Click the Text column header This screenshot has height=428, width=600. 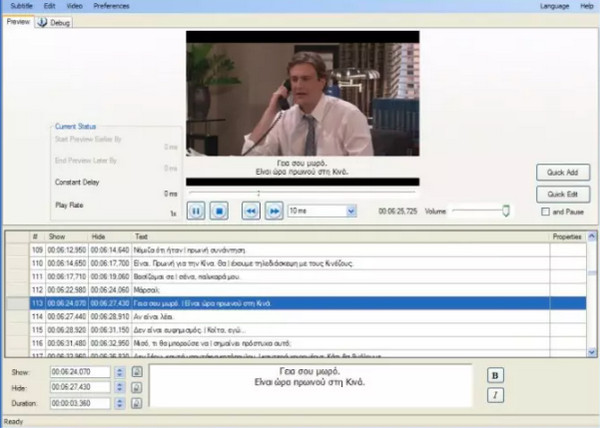coord(341,237)
